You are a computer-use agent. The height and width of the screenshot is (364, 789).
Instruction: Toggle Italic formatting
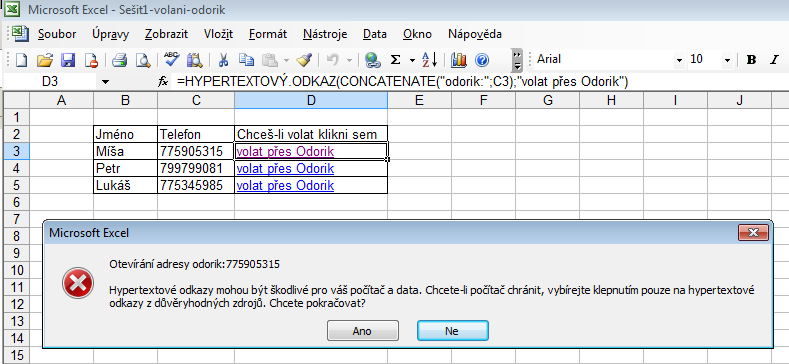click(x=774, y=60)
